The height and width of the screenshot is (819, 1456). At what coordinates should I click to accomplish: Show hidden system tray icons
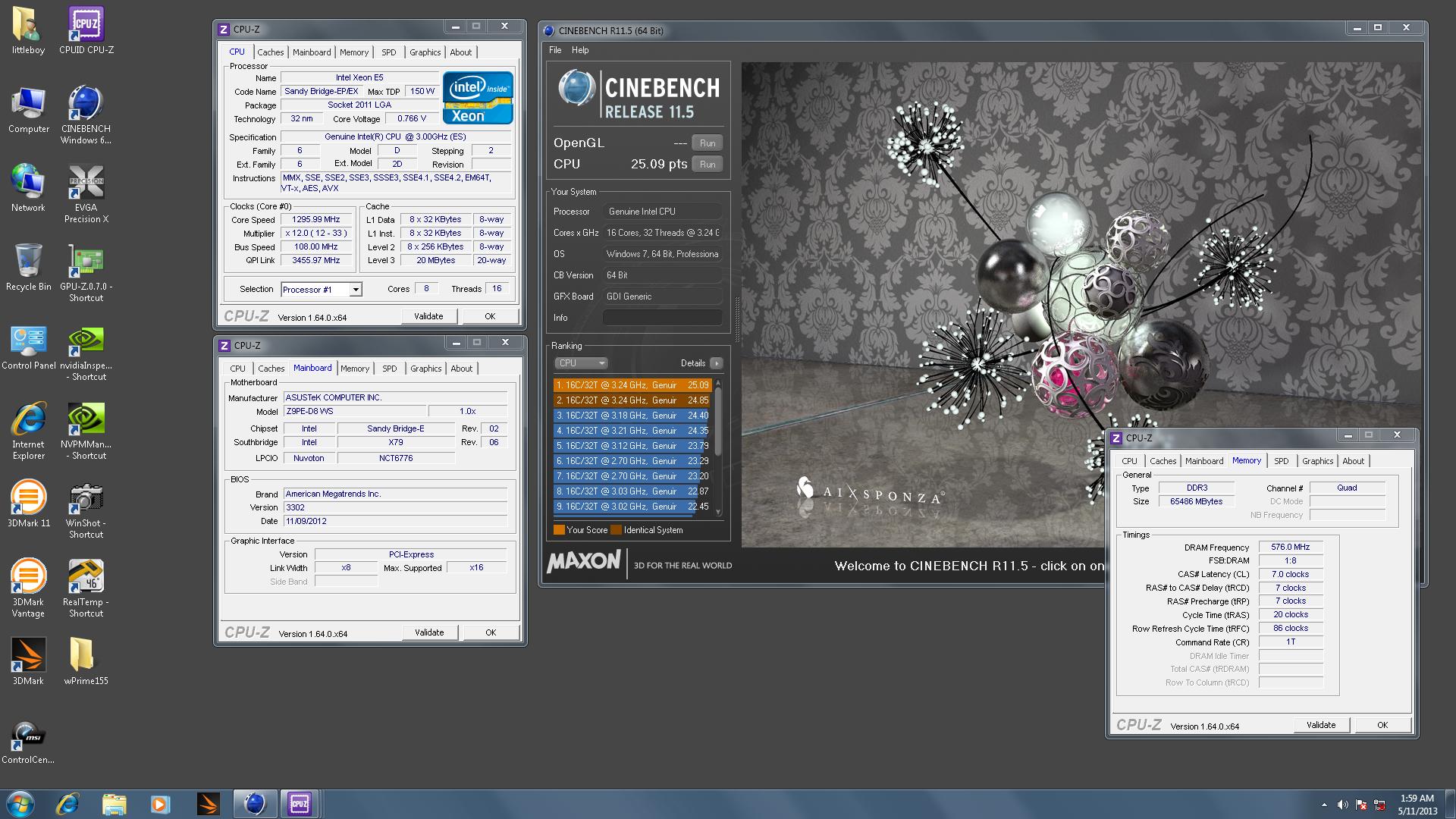tap(1324, 805)
